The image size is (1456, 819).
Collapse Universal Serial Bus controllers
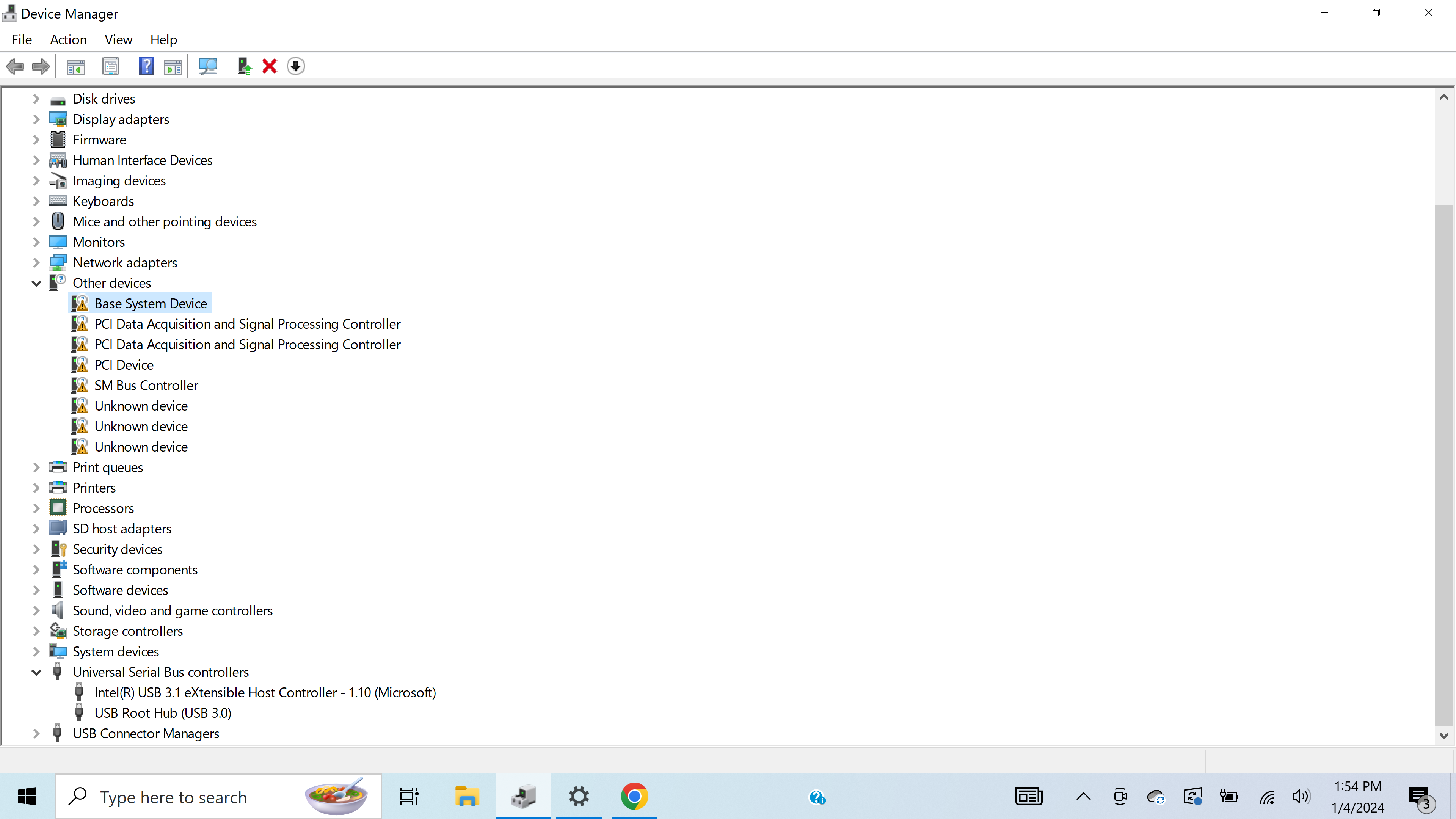click(x=36, y=672)
